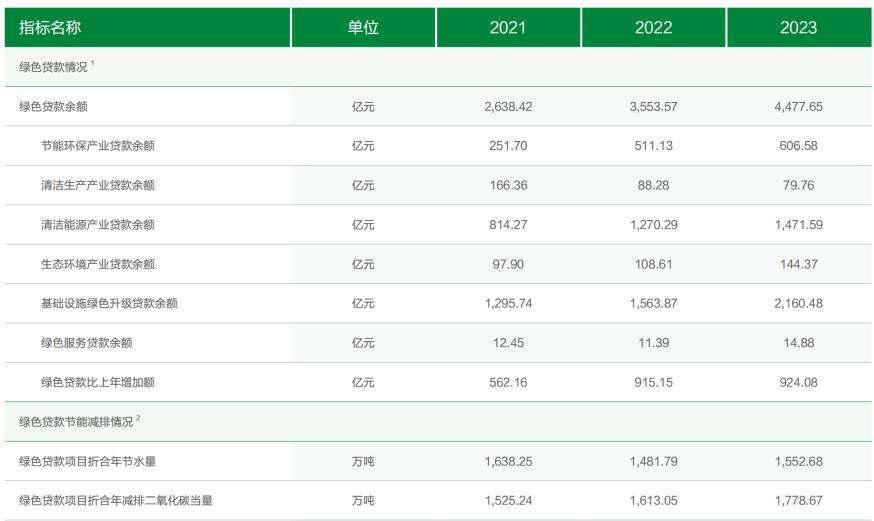Viewport: 874px width, 521px height.
Task: Select the 2022 column header
Action: [653, 27]
